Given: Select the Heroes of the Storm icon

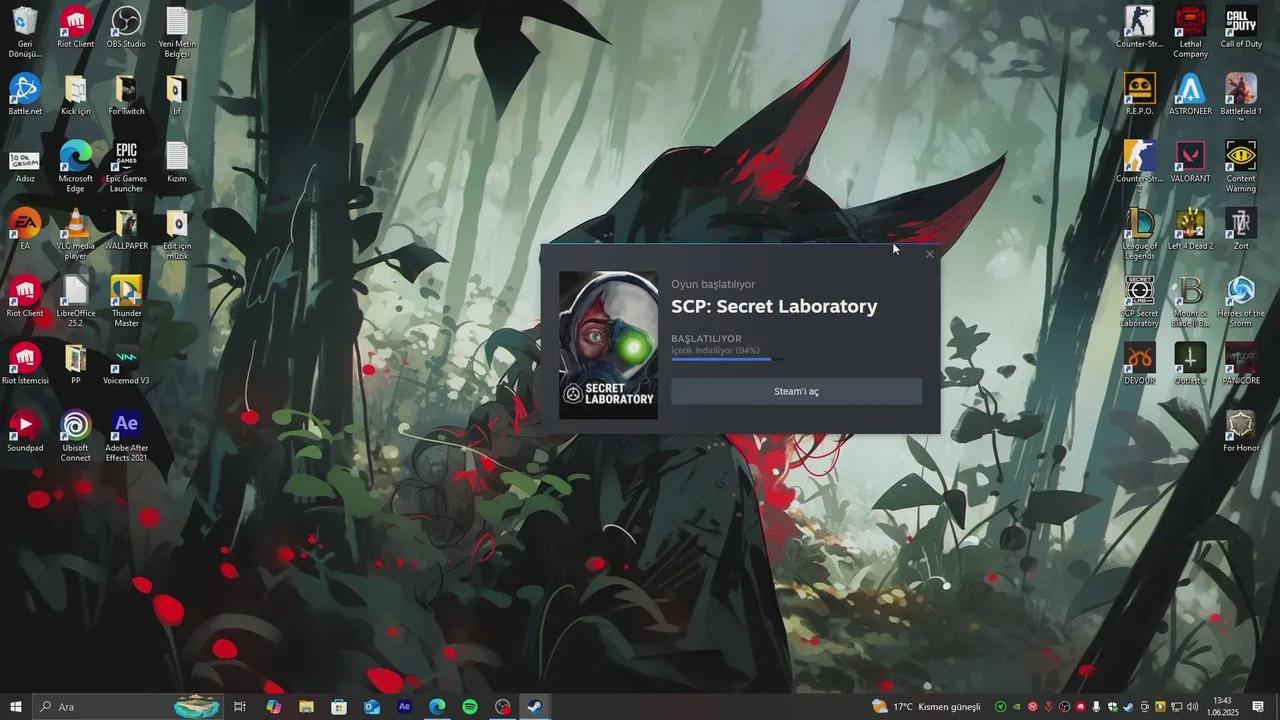Looking at the screenshot, I should 1241,301.
